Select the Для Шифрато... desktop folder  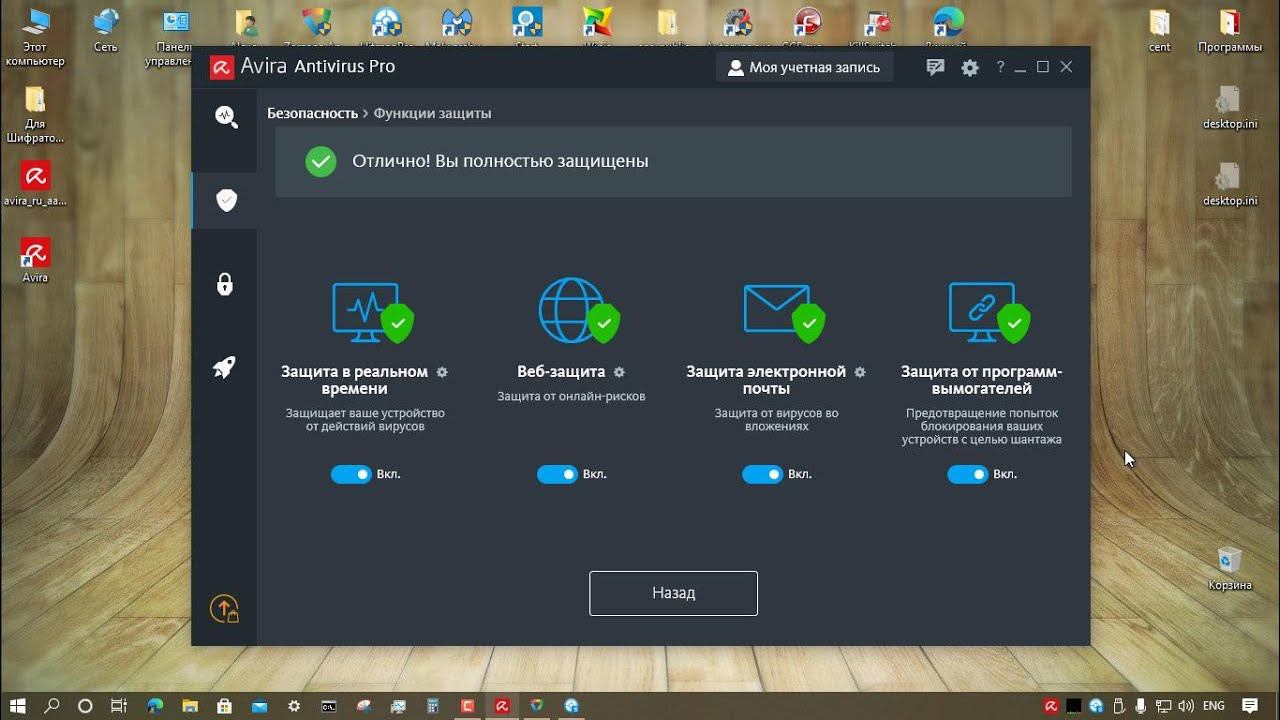[35, 115]
